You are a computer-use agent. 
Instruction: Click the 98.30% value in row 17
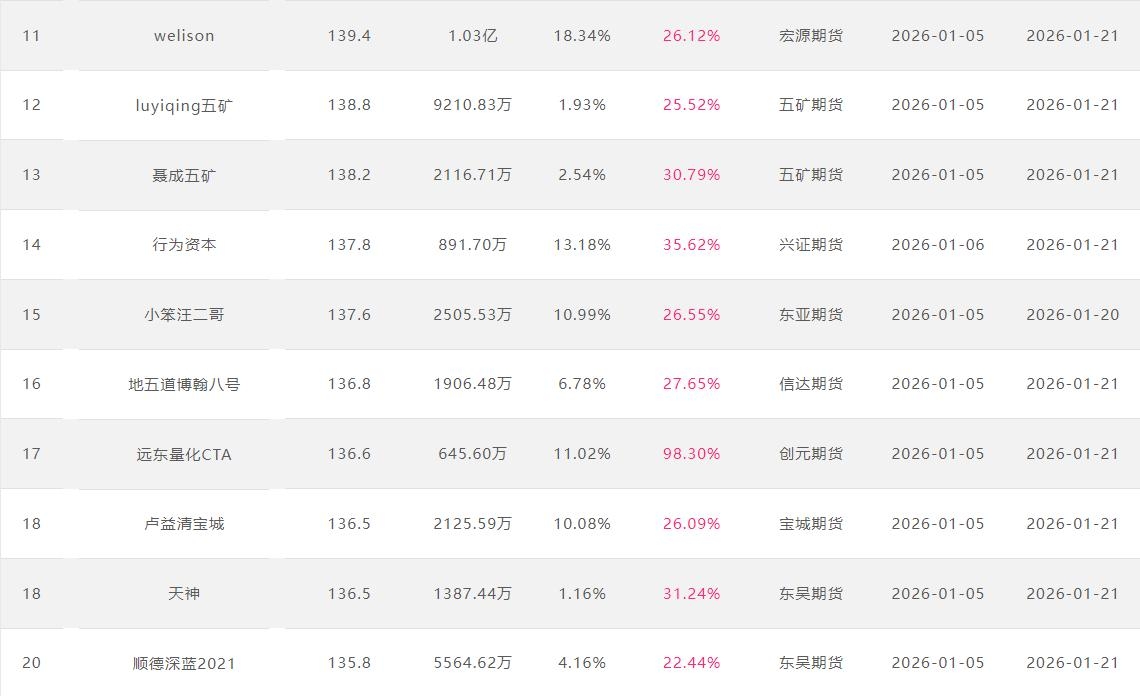pos(691,454)
